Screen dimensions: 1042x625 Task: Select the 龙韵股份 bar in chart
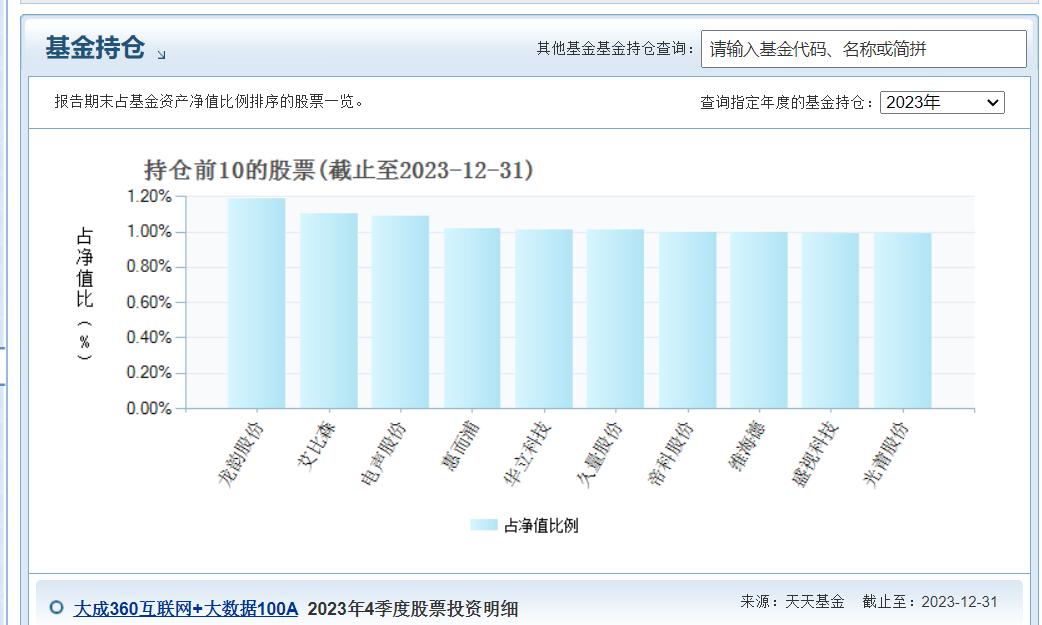pyautogui.click(x=257, y=303)
